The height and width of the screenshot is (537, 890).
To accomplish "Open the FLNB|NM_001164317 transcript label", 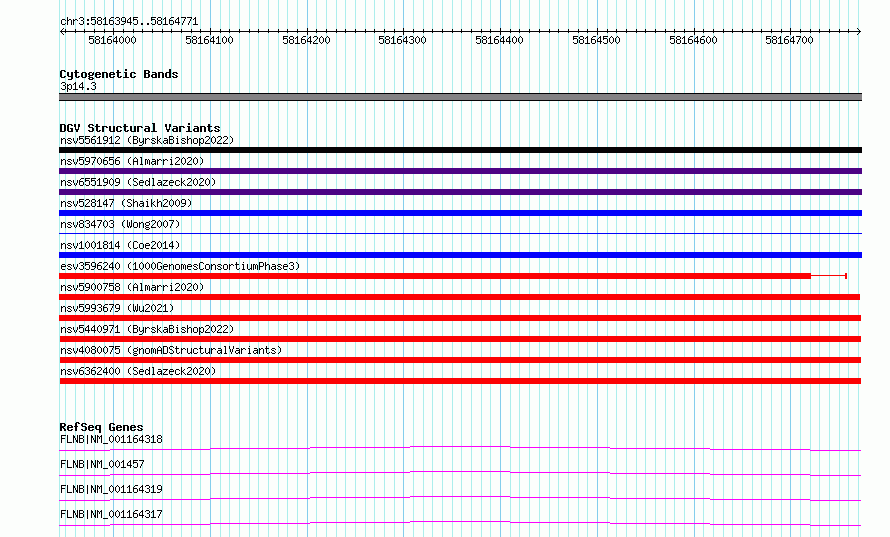I will click(x=111, y=514).
